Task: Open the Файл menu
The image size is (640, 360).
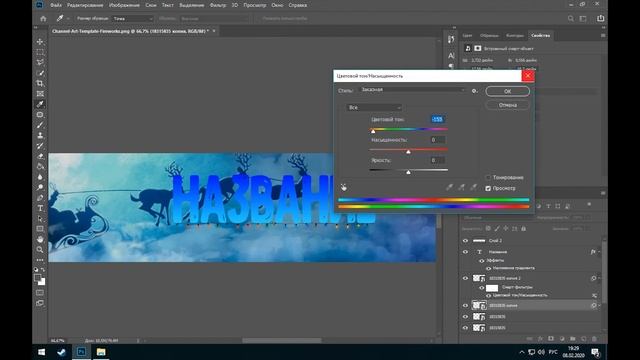Action: point(56,5)
